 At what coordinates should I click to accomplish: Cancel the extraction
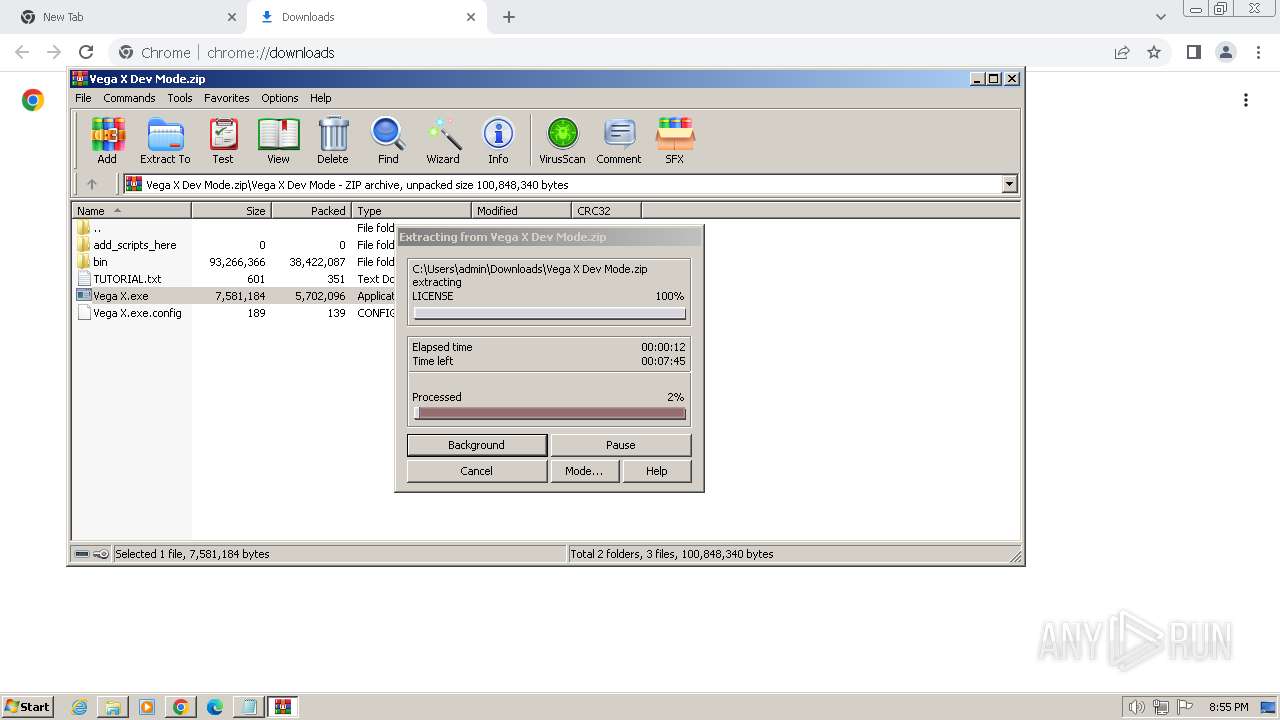coord(477,471)
